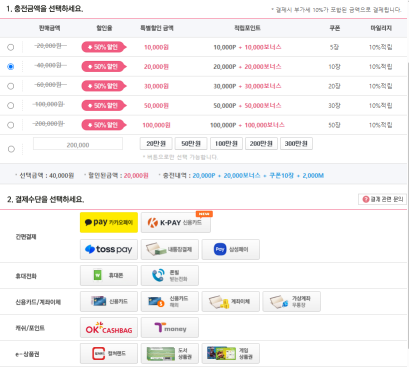
Task: Select domestic 신용카드 credit card button
Action: tap(109, 301)
